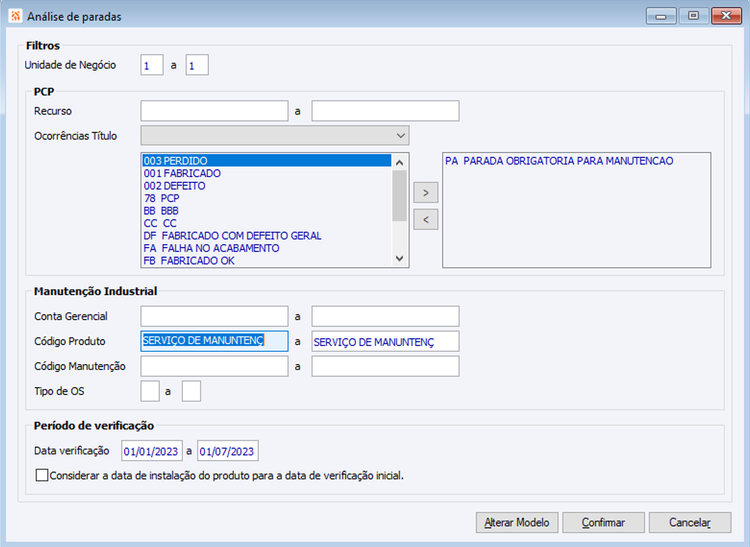Click the Análise de paradas app icon

click(x=15, y=16)
